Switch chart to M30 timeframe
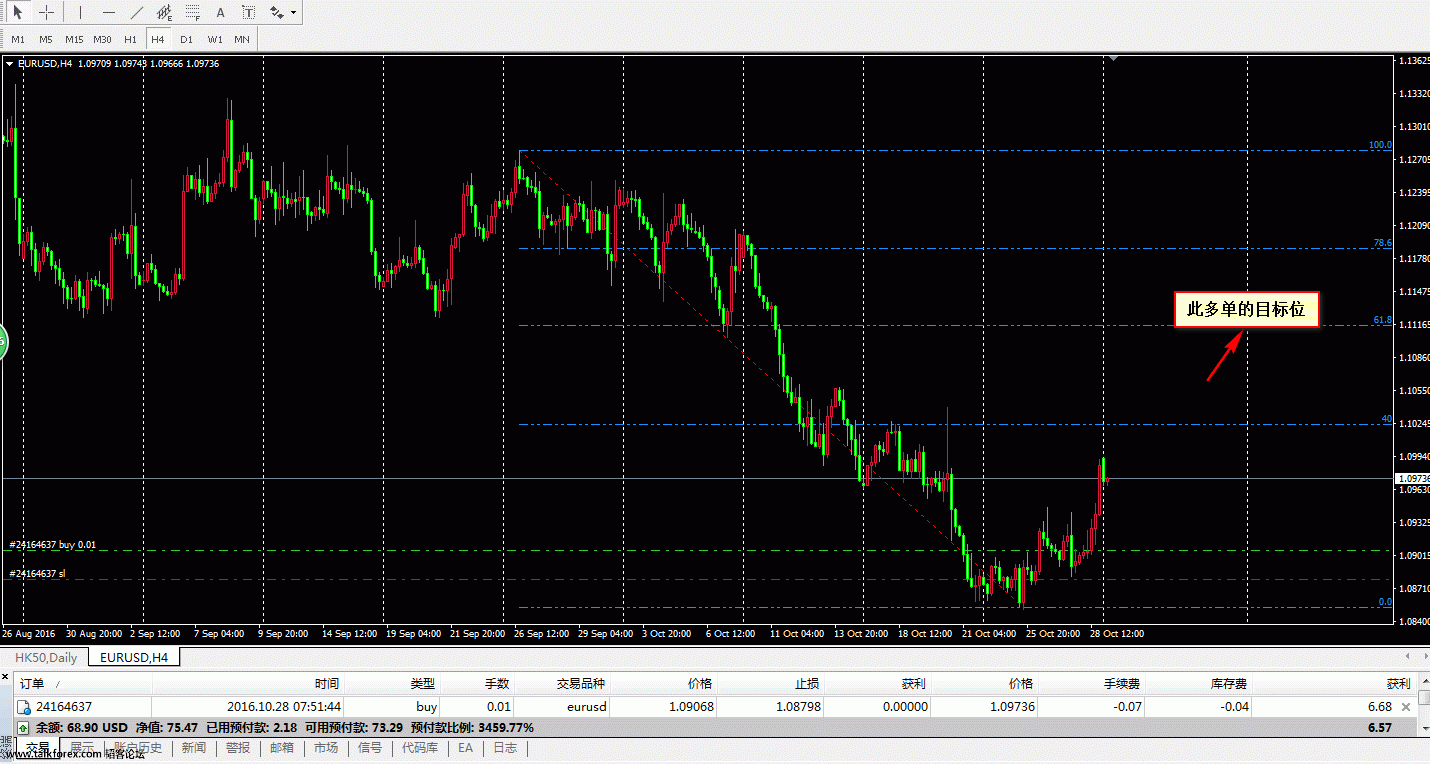Viewport: 1430px width, 764px height. 102,39
